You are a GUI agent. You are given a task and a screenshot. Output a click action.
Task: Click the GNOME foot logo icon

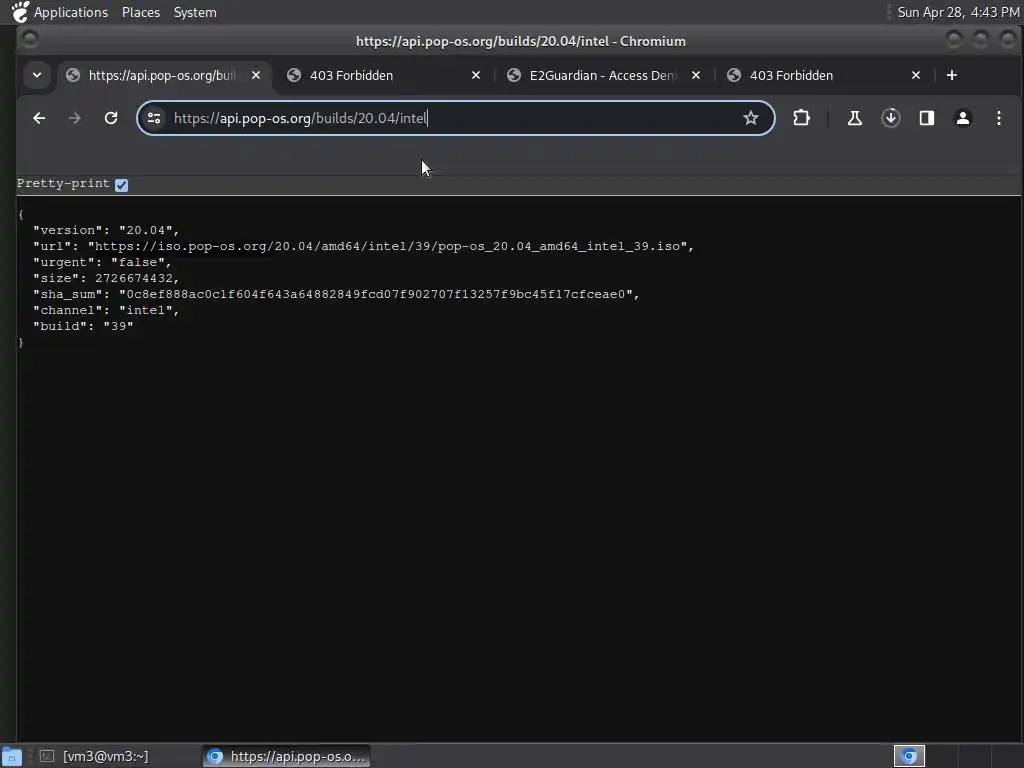[x=20, y=12]
